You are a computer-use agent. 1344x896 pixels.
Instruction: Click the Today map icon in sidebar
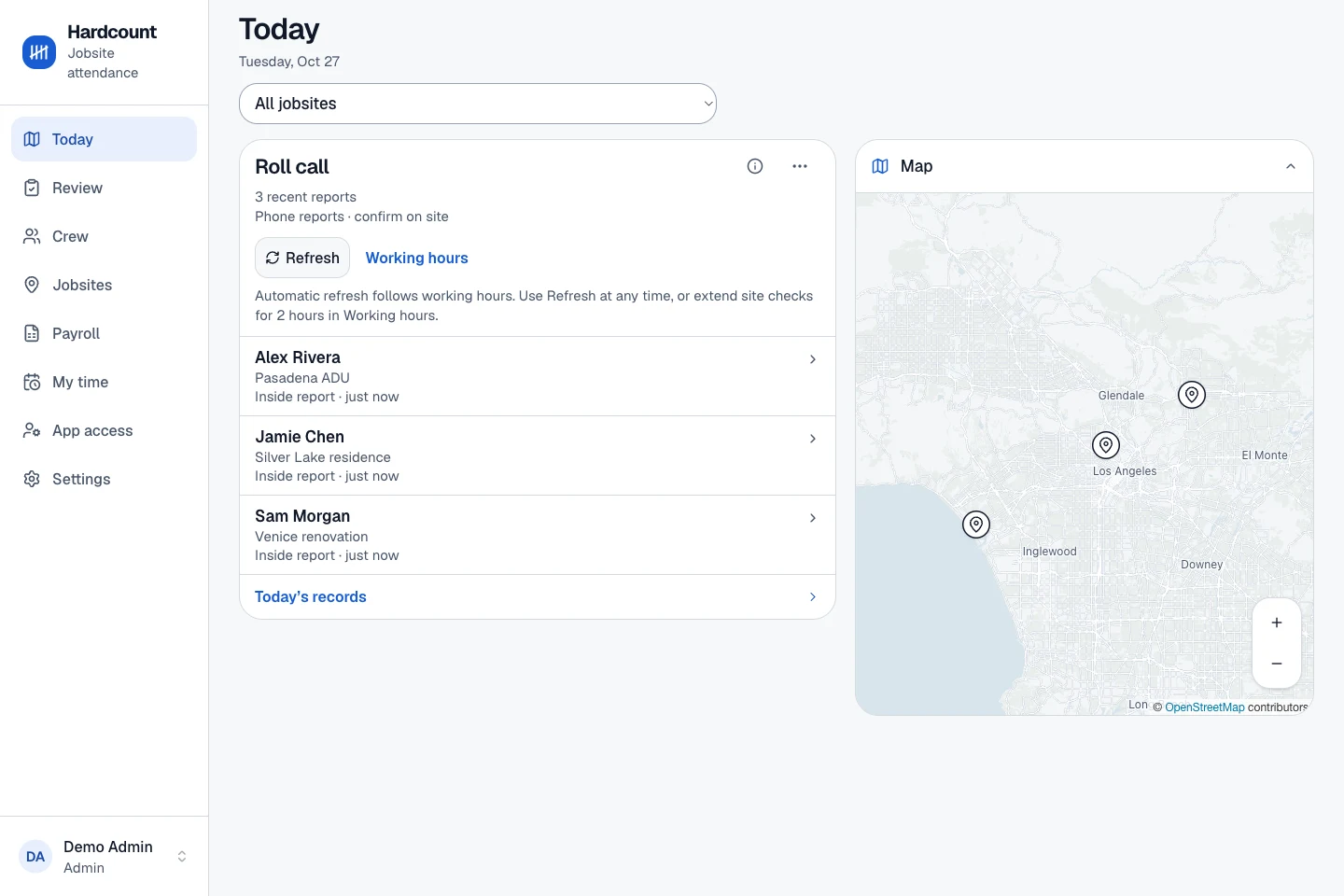pos(32,139)
